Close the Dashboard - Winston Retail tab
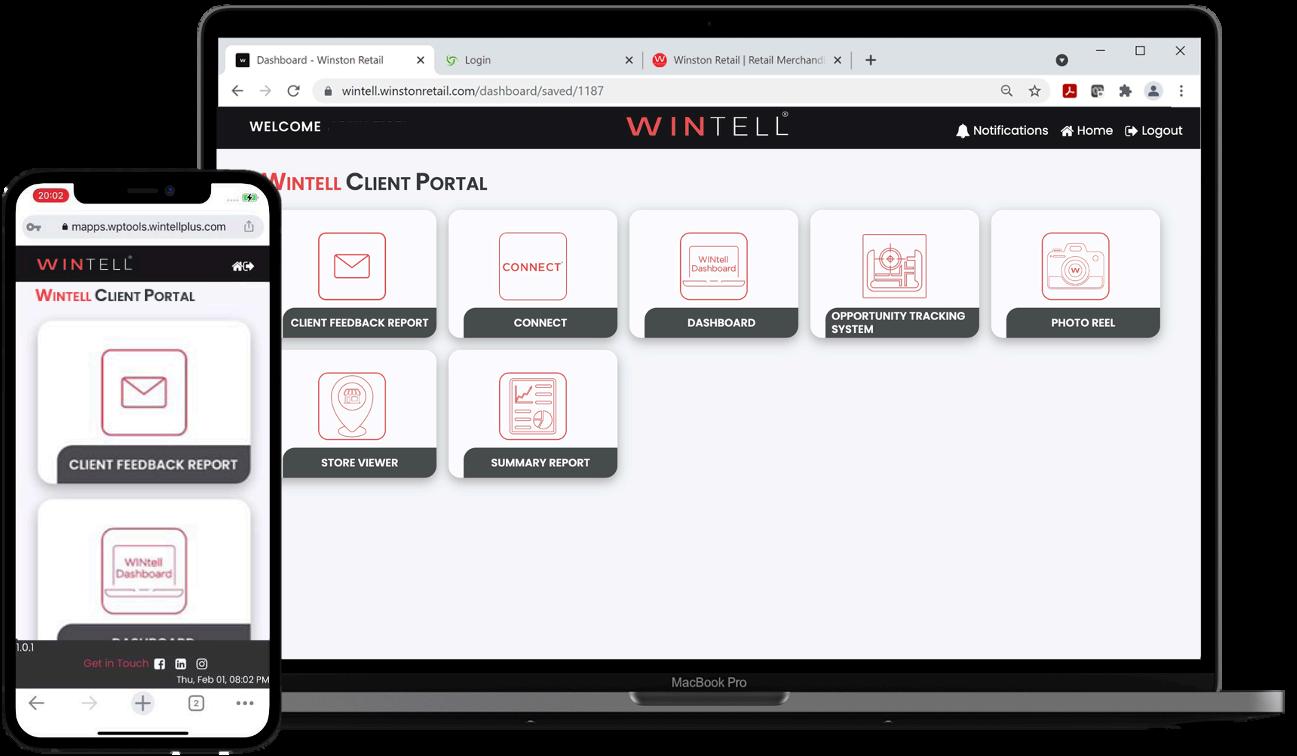Image resolution: width=1297 pixels, height=756 pixels. point(420,60)
